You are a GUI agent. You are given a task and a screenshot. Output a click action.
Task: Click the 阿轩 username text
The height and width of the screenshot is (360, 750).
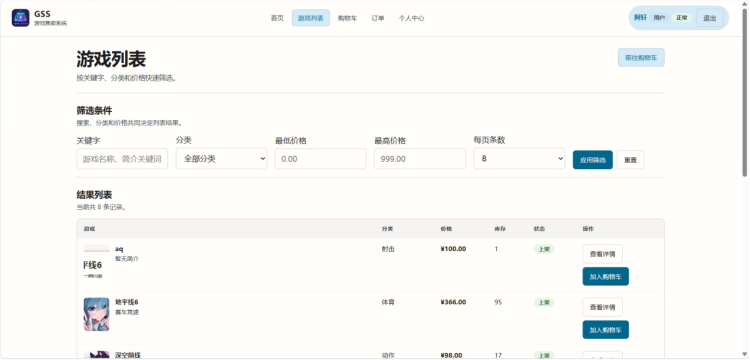[x=640, y=18]
